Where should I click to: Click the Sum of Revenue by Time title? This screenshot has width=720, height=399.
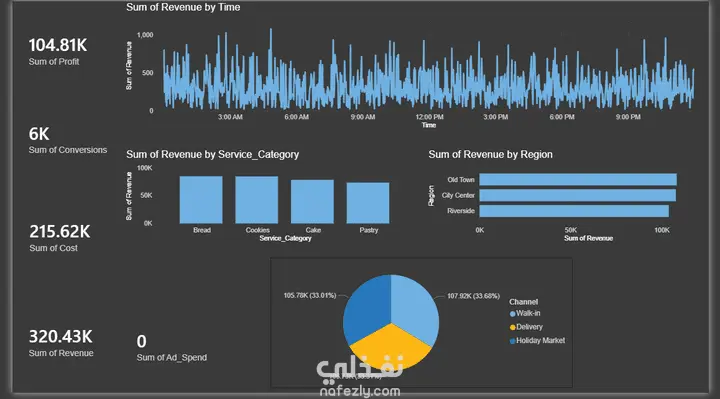pyautogui.click(x=183, y=7)
